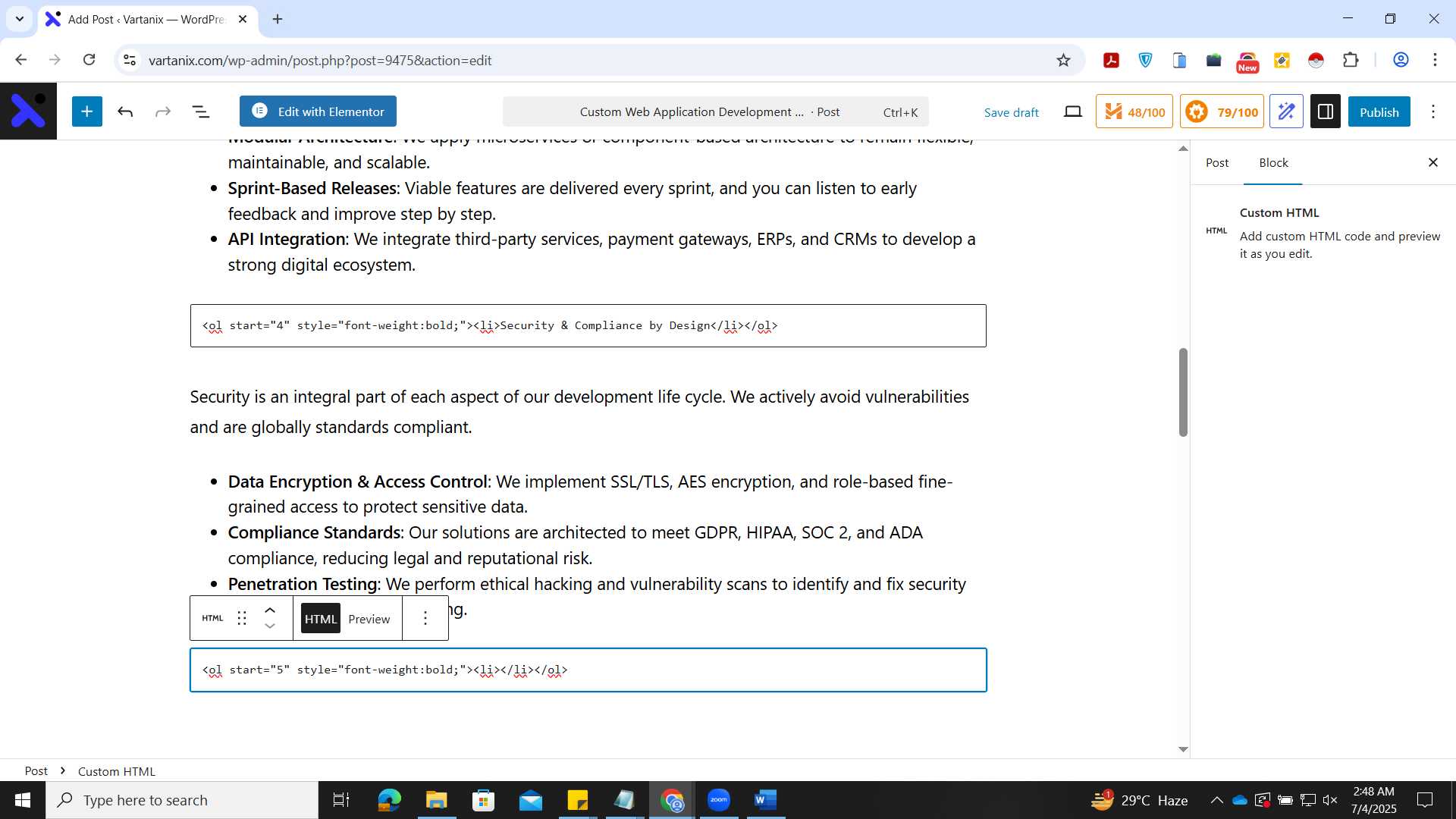Viewport: 1456px width, 819px height.
Task: Switch to Preview in block toolbar
Action: point(369,619)
